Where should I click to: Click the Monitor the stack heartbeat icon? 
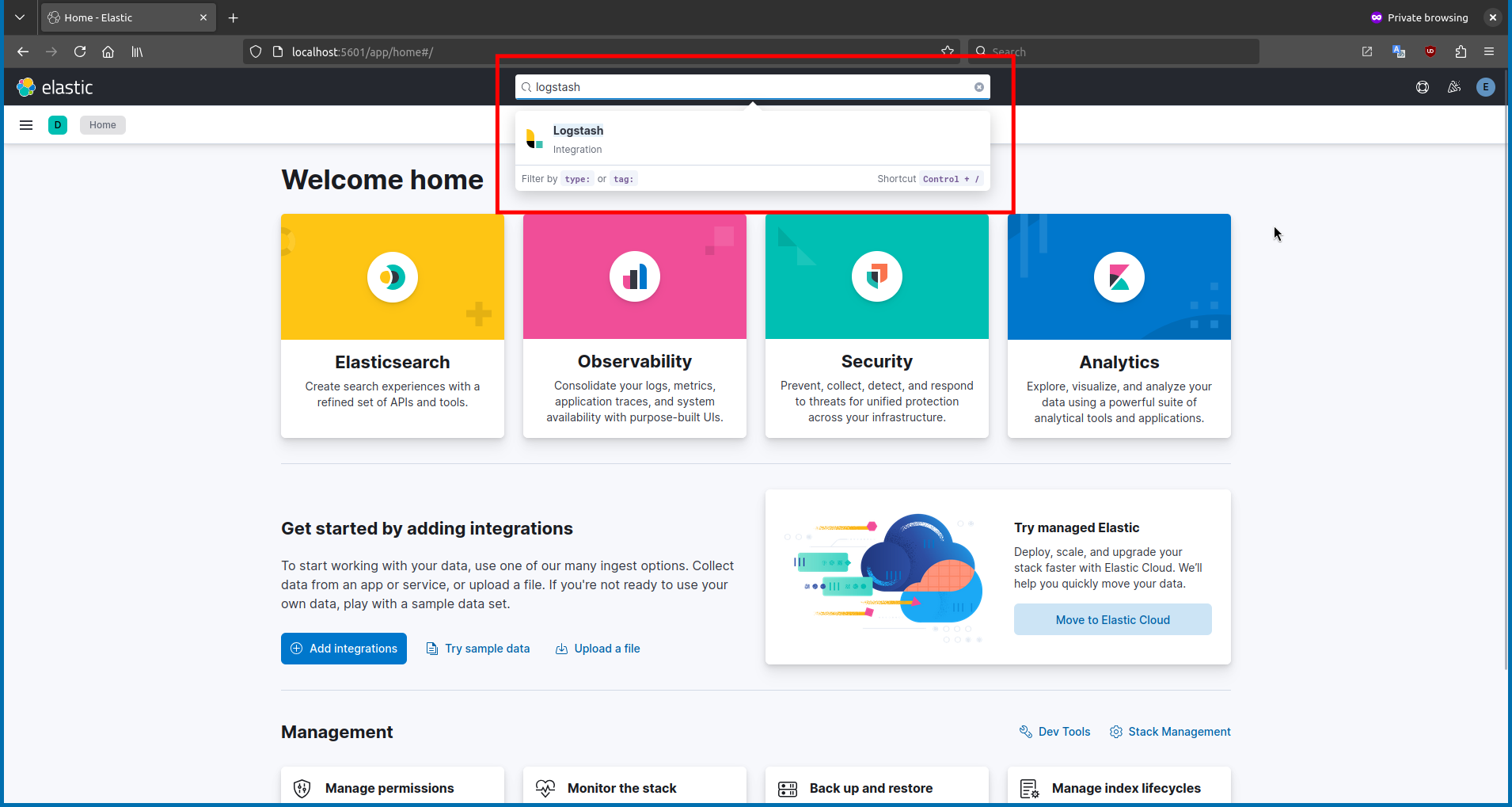tap(545, 789)
